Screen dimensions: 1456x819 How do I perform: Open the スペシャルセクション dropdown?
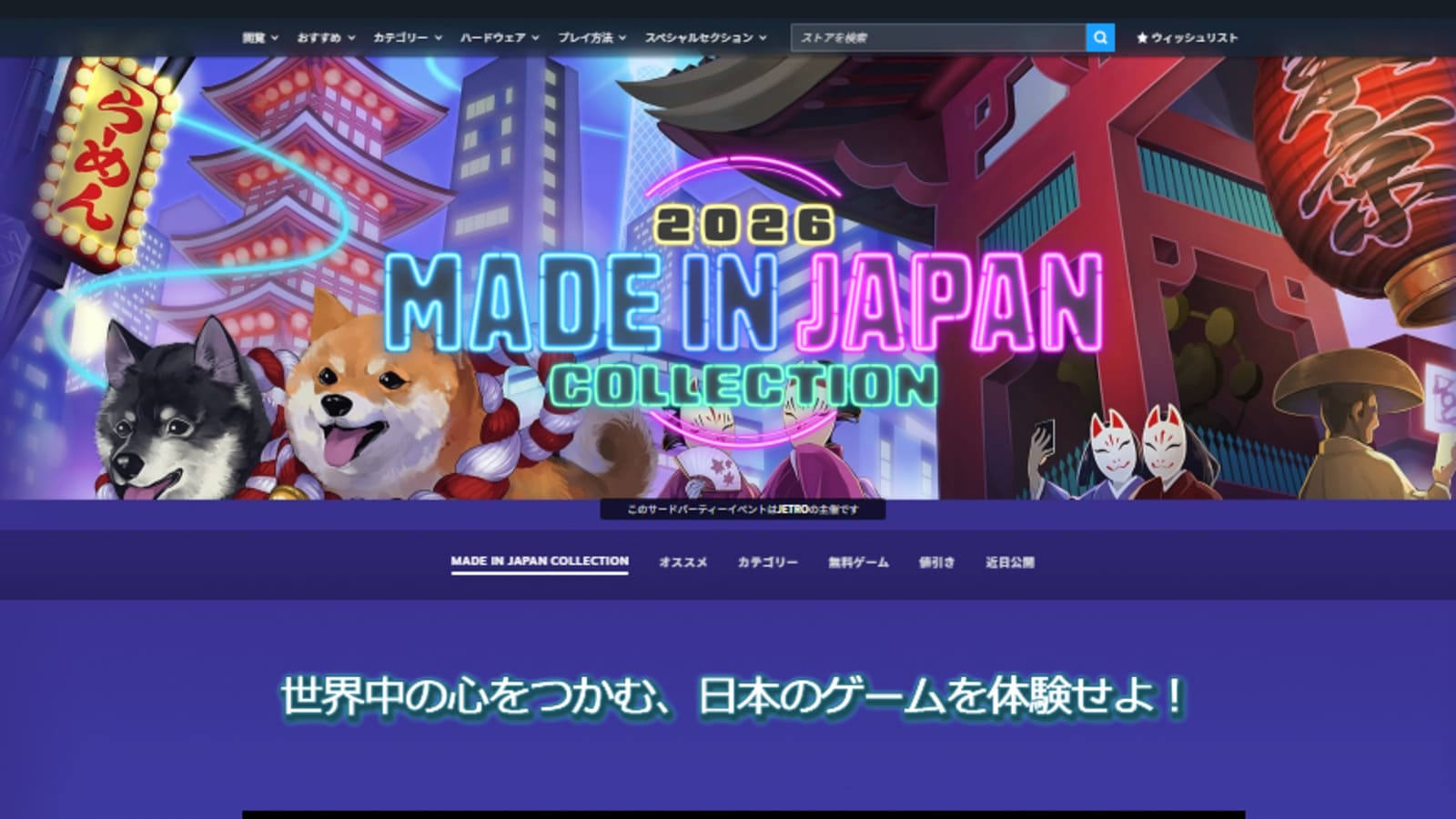705,38
